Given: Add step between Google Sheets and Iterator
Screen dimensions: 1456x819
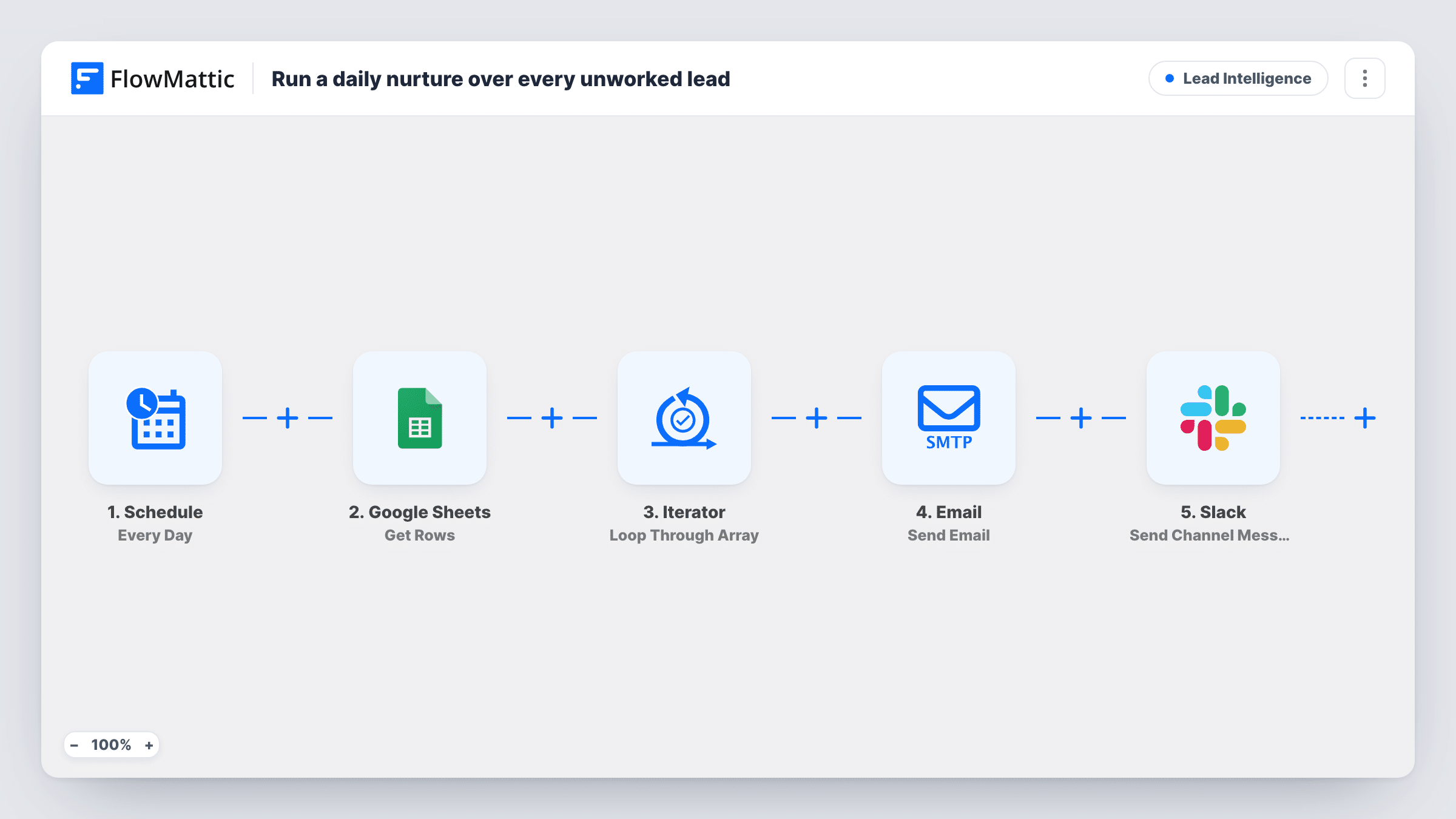Looking at the screenshot, I should [x=552, y=418].
